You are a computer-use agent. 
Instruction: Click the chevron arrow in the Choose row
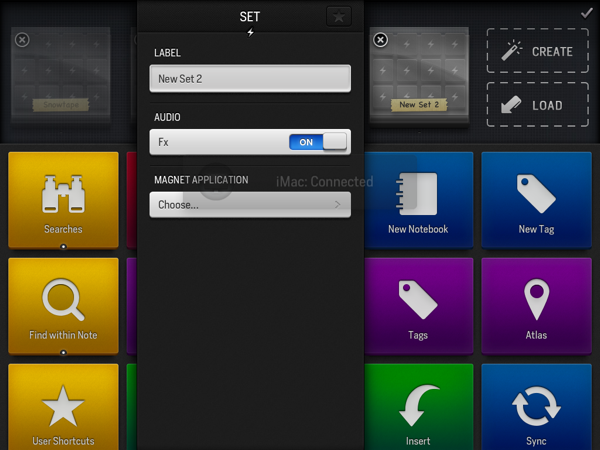(337, 205)
